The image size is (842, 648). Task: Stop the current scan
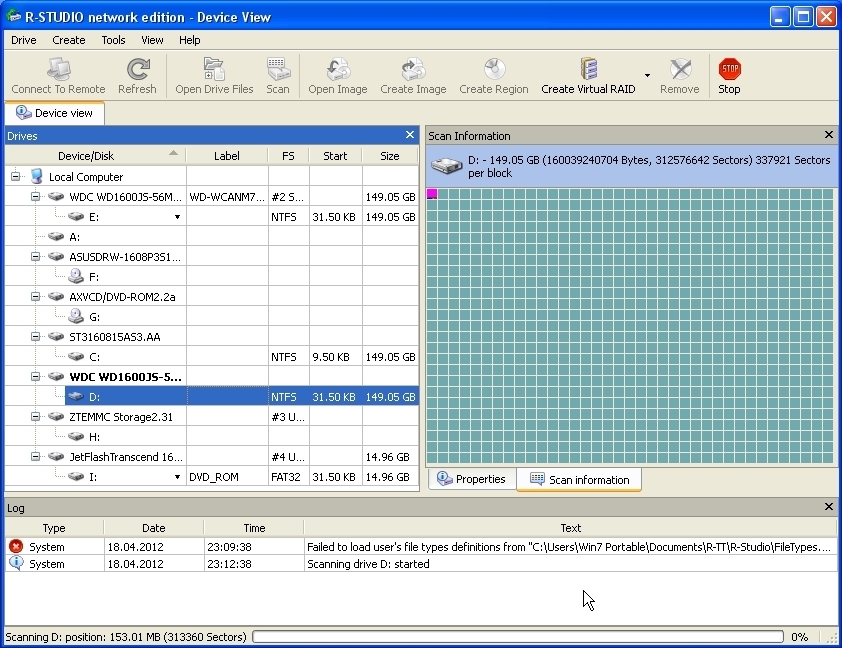[x=729, y=76]
